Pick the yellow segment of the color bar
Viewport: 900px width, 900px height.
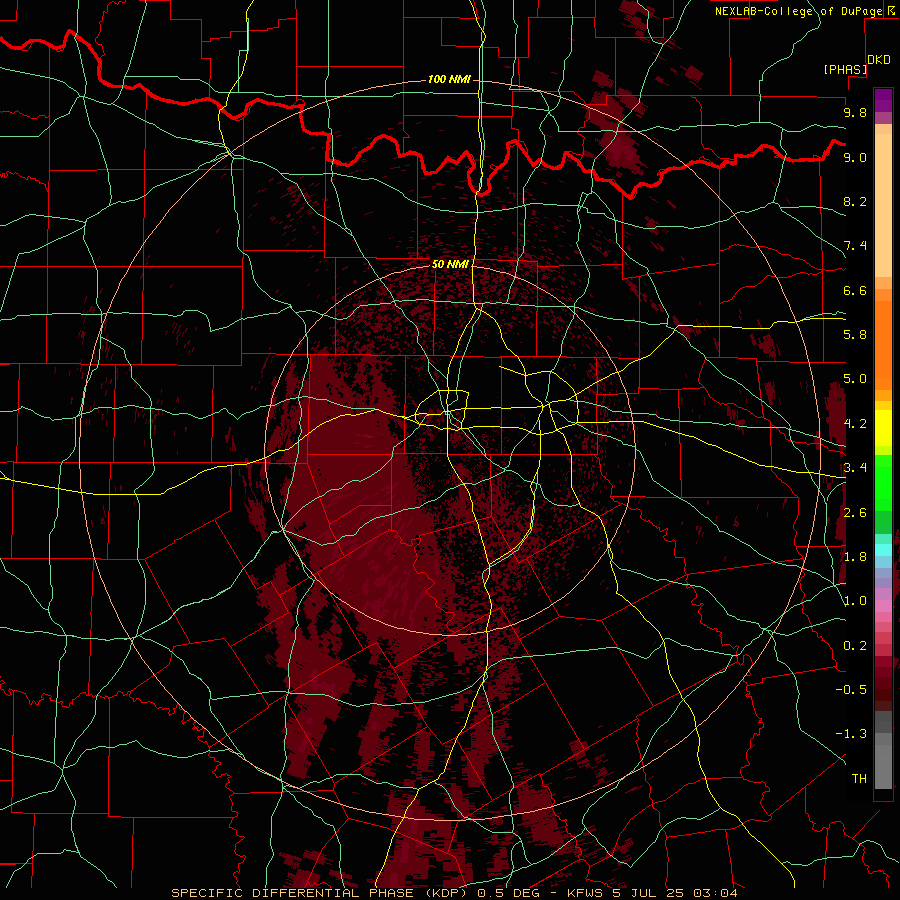pos(883,428)
